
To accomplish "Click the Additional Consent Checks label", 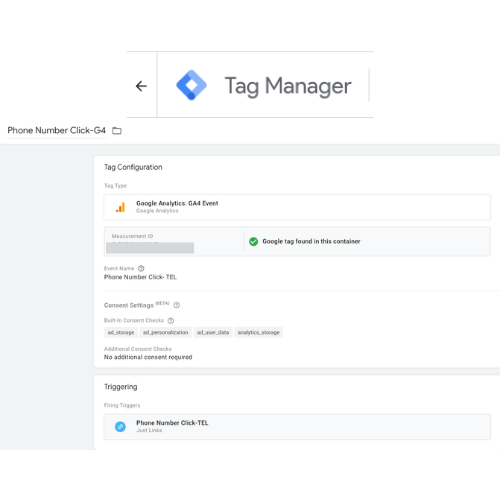I will point(138,349).
